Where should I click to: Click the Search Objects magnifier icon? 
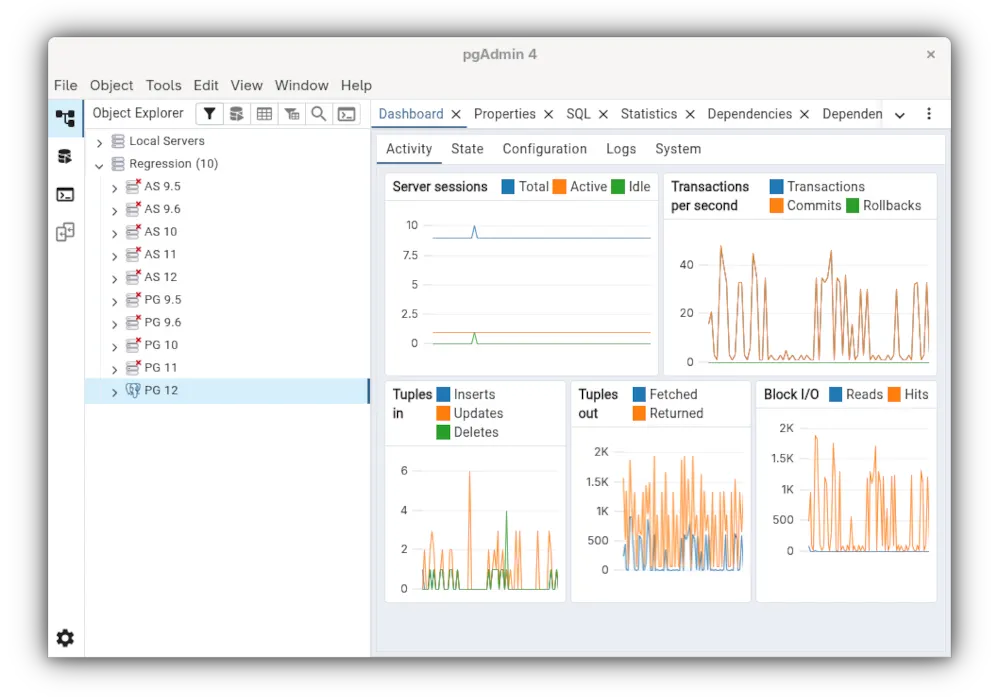(319, 114)
